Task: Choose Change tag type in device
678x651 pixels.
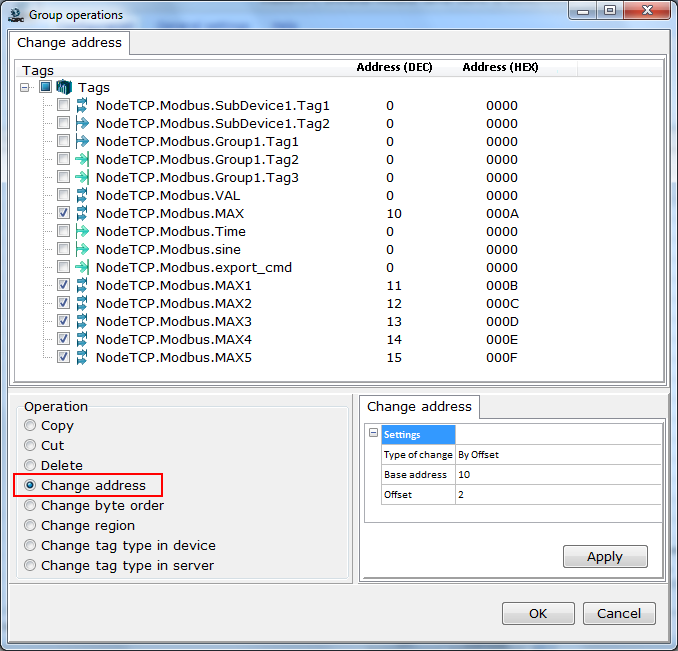Action: tap(30, 546)
